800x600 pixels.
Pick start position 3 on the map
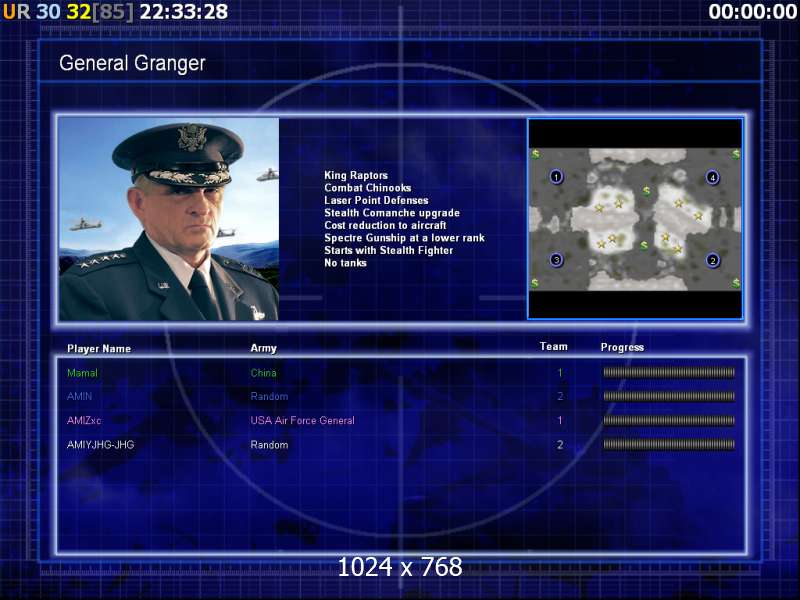(x=557, y=260)
